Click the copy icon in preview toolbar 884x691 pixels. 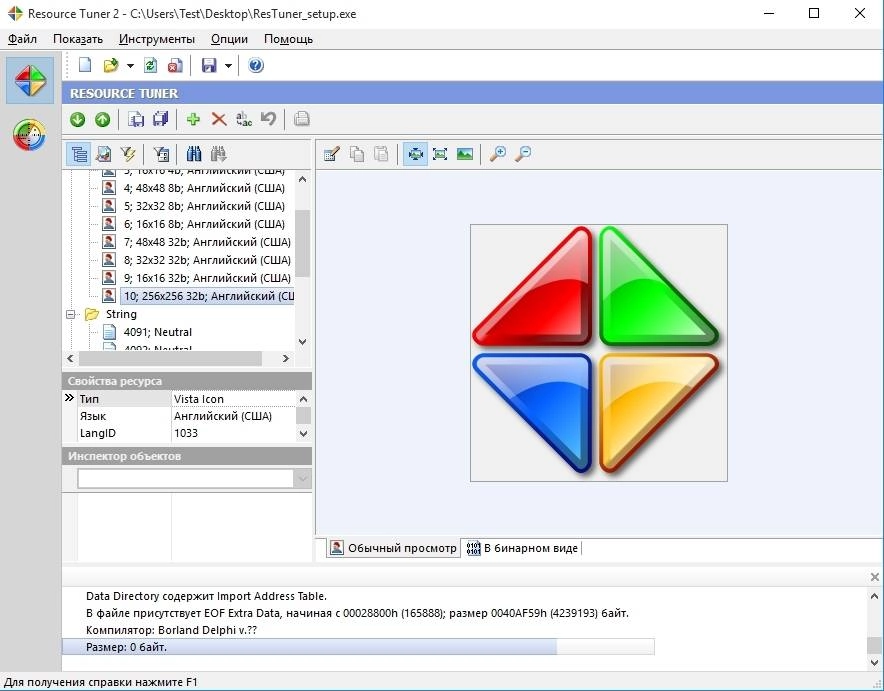point(357,154)
